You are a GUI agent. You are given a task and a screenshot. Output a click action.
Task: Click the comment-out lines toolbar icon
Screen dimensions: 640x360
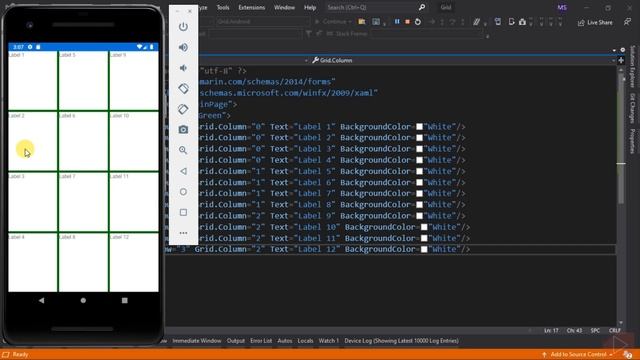pyautogui.click(x=476, y=22)
